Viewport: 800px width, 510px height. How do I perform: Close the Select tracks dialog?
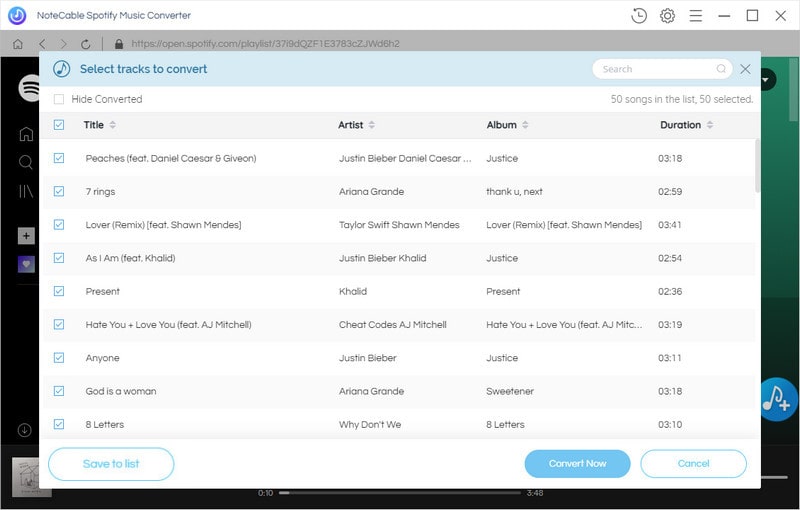pos(745,69)
